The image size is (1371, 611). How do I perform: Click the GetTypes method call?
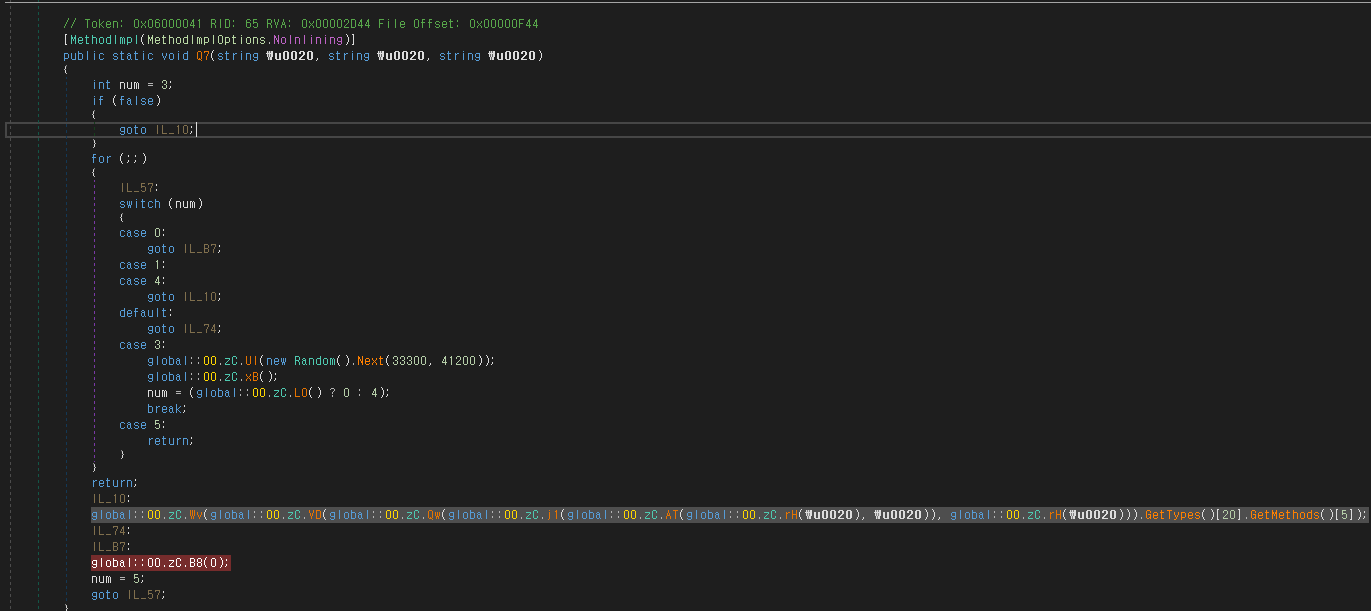[x=1172, y=515]
